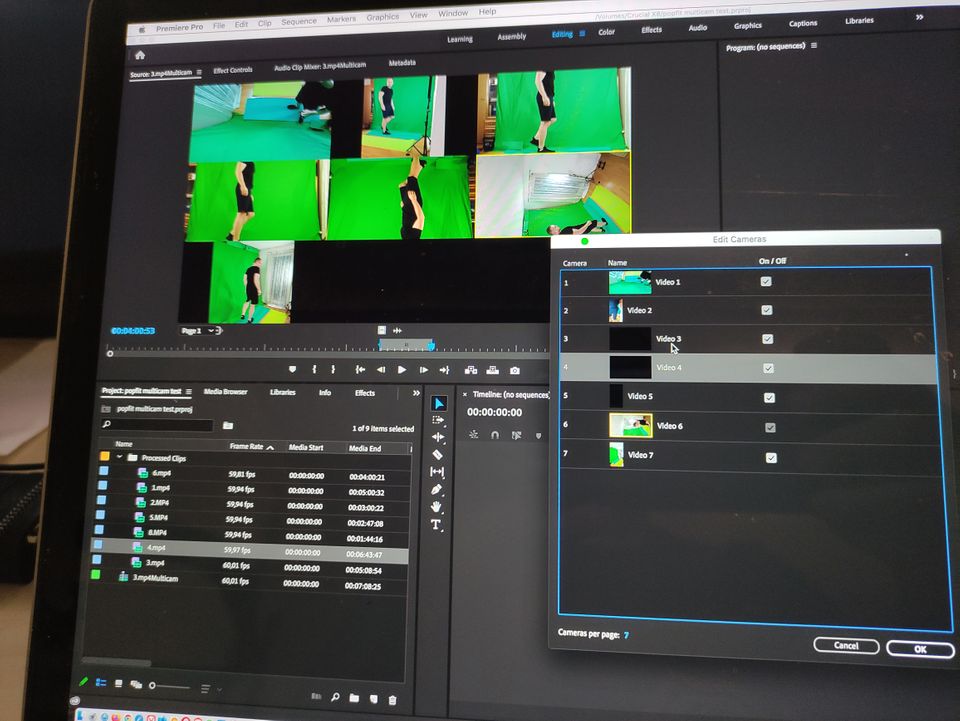Select the Razor tool in the toolbar
This screenshot has height=721, width=960.
pos(437,454)
